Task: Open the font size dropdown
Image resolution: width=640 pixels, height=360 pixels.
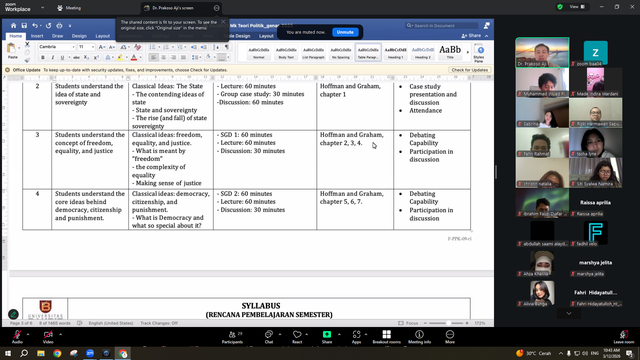Action: pyautogui.click(x=93, y=47)
